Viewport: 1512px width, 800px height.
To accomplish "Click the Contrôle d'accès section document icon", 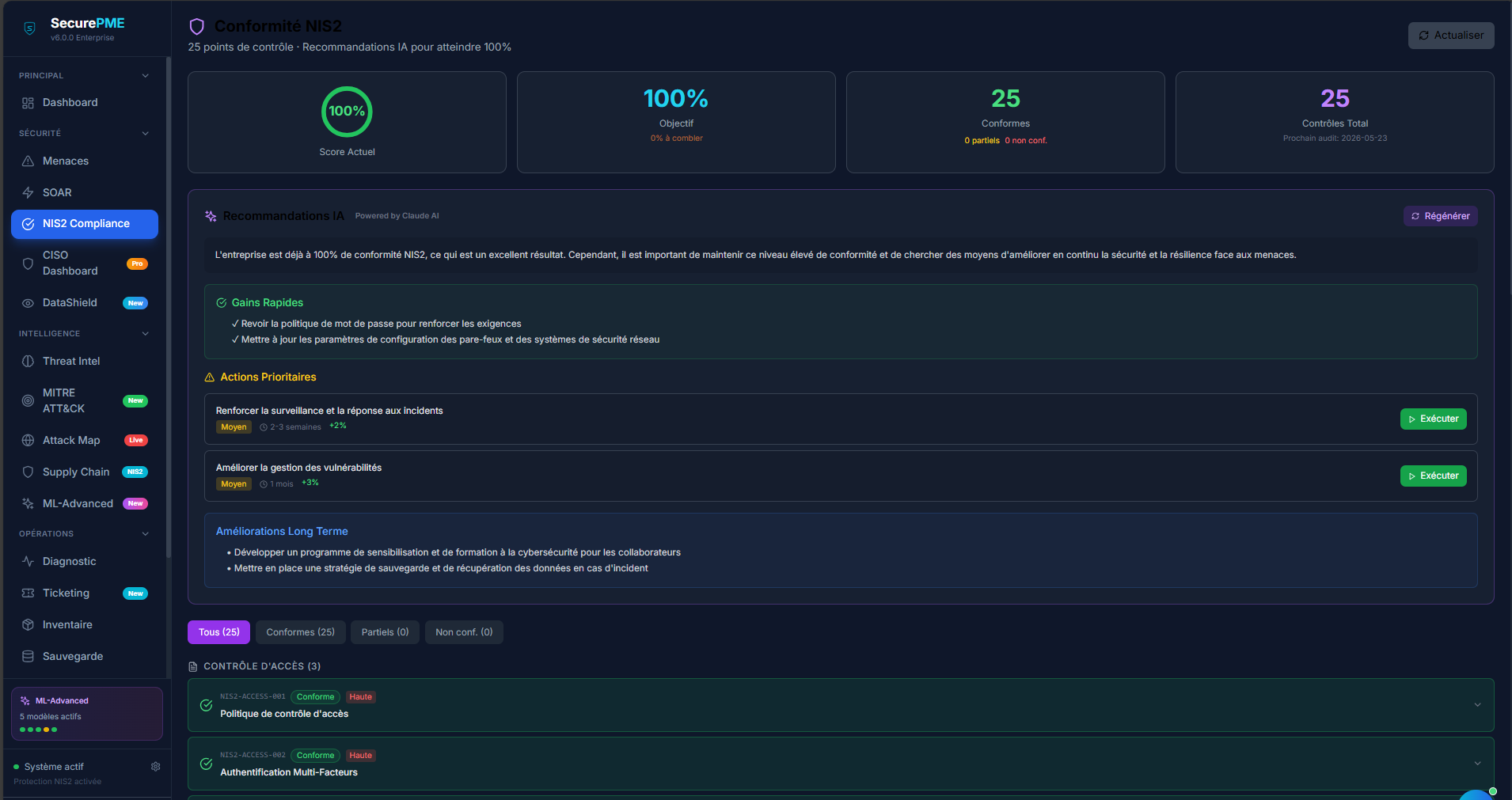I will [x=193, y=667].
